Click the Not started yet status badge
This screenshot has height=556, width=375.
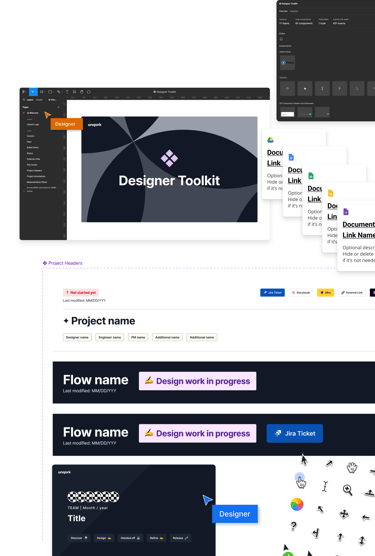pyautogui.click(x=81, y=293)
